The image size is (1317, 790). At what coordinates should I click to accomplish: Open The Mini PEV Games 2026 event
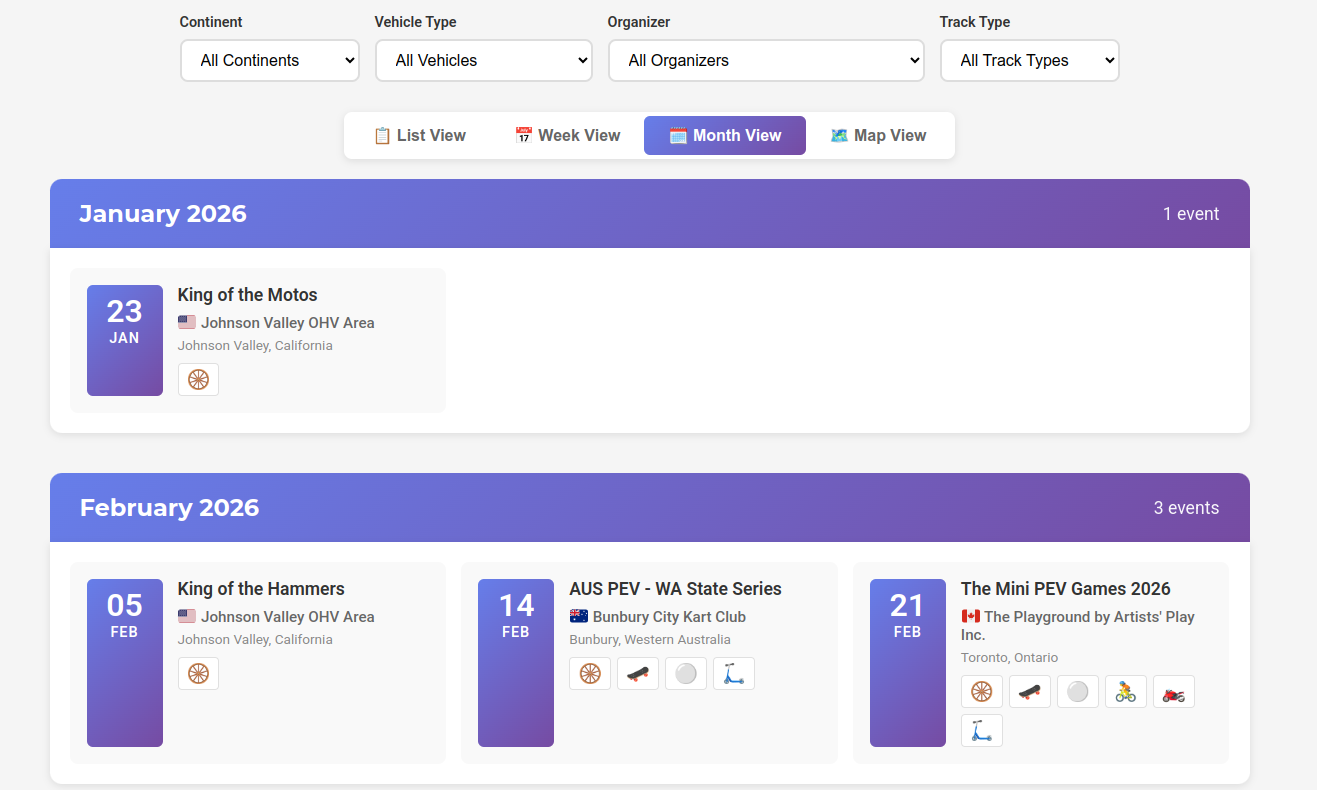(x=1066, y=589)
